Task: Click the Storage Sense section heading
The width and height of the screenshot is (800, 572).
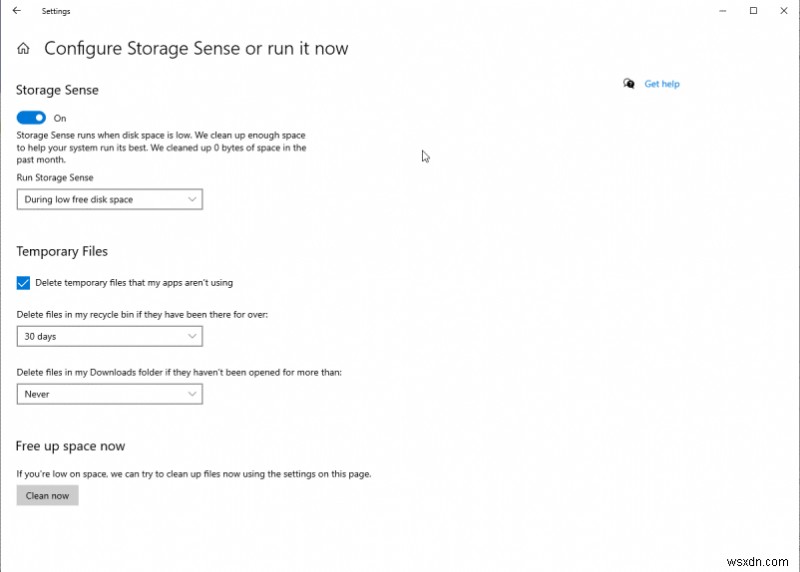Action: pyautogui.click(x=57, y=90)
